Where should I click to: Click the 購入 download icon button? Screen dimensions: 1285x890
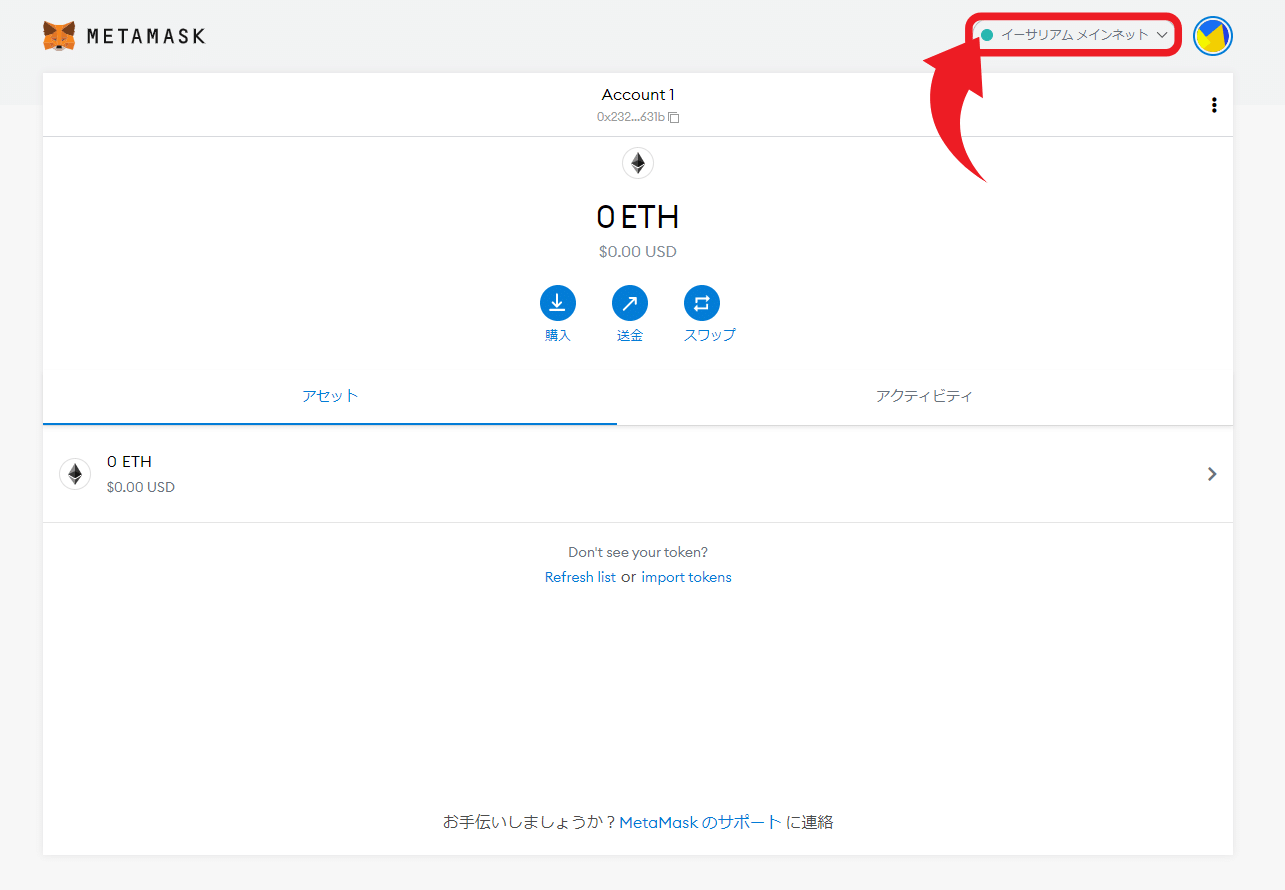click(558, 303)
